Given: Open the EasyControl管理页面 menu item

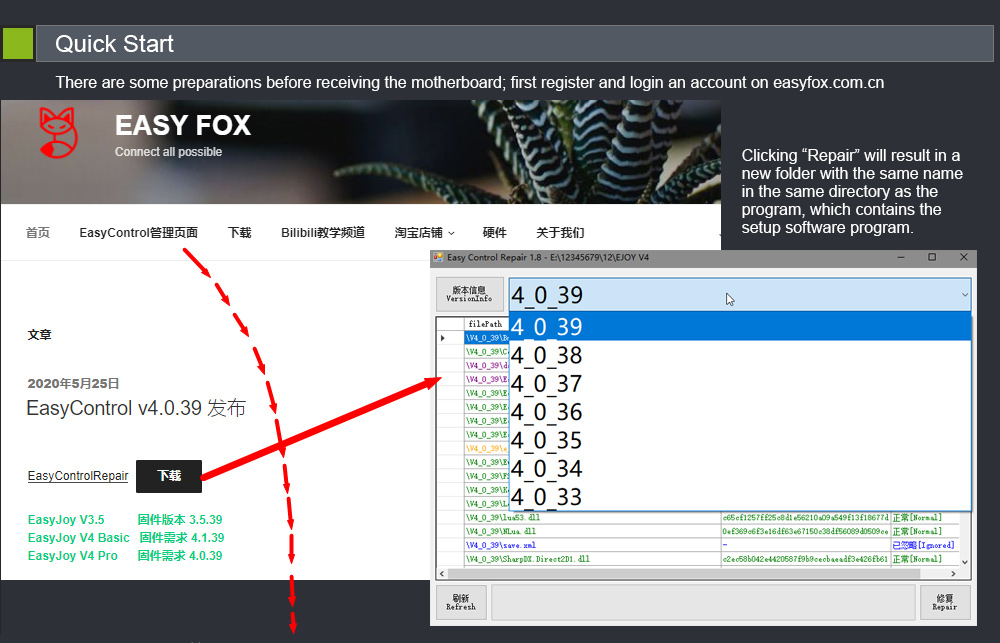Looking at the screenshot, I should (138, 233).
